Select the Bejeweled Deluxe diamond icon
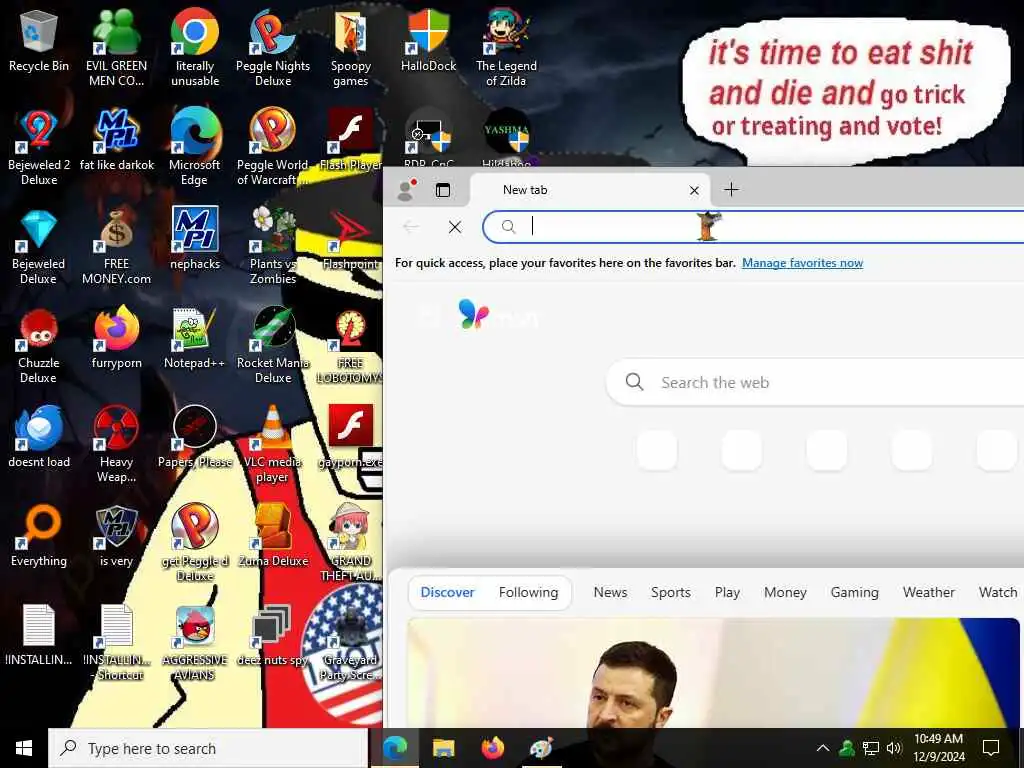This screenshot has width=1024, height=768. (x=39, y=247)
